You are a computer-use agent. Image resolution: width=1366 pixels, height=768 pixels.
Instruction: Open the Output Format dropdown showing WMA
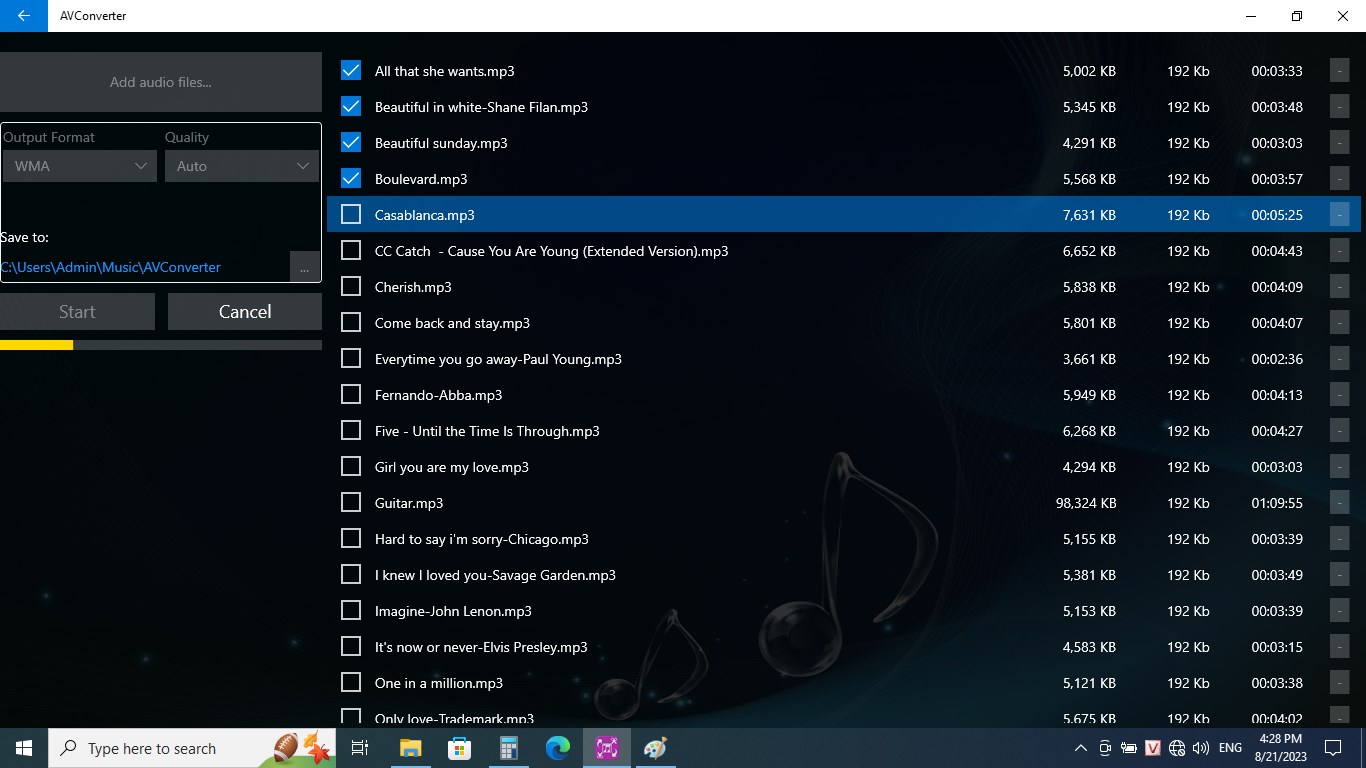pos(79,166)
